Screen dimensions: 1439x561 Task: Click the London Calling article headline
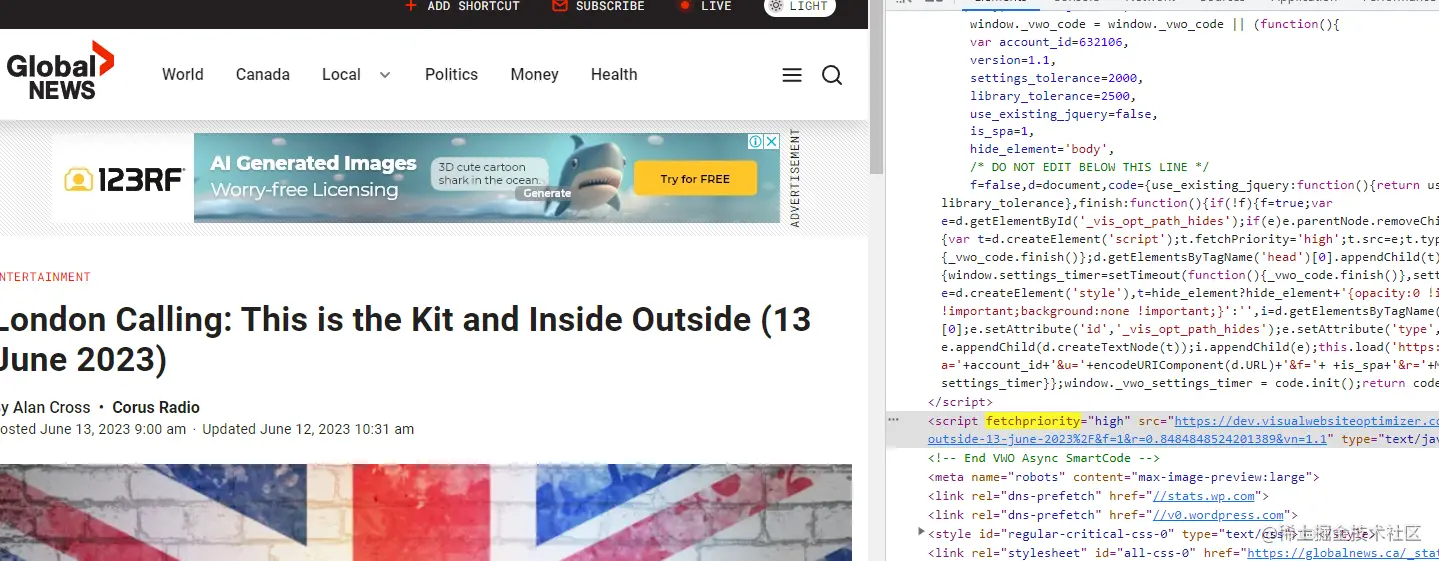pyautogui.click(x=405, y=339)
